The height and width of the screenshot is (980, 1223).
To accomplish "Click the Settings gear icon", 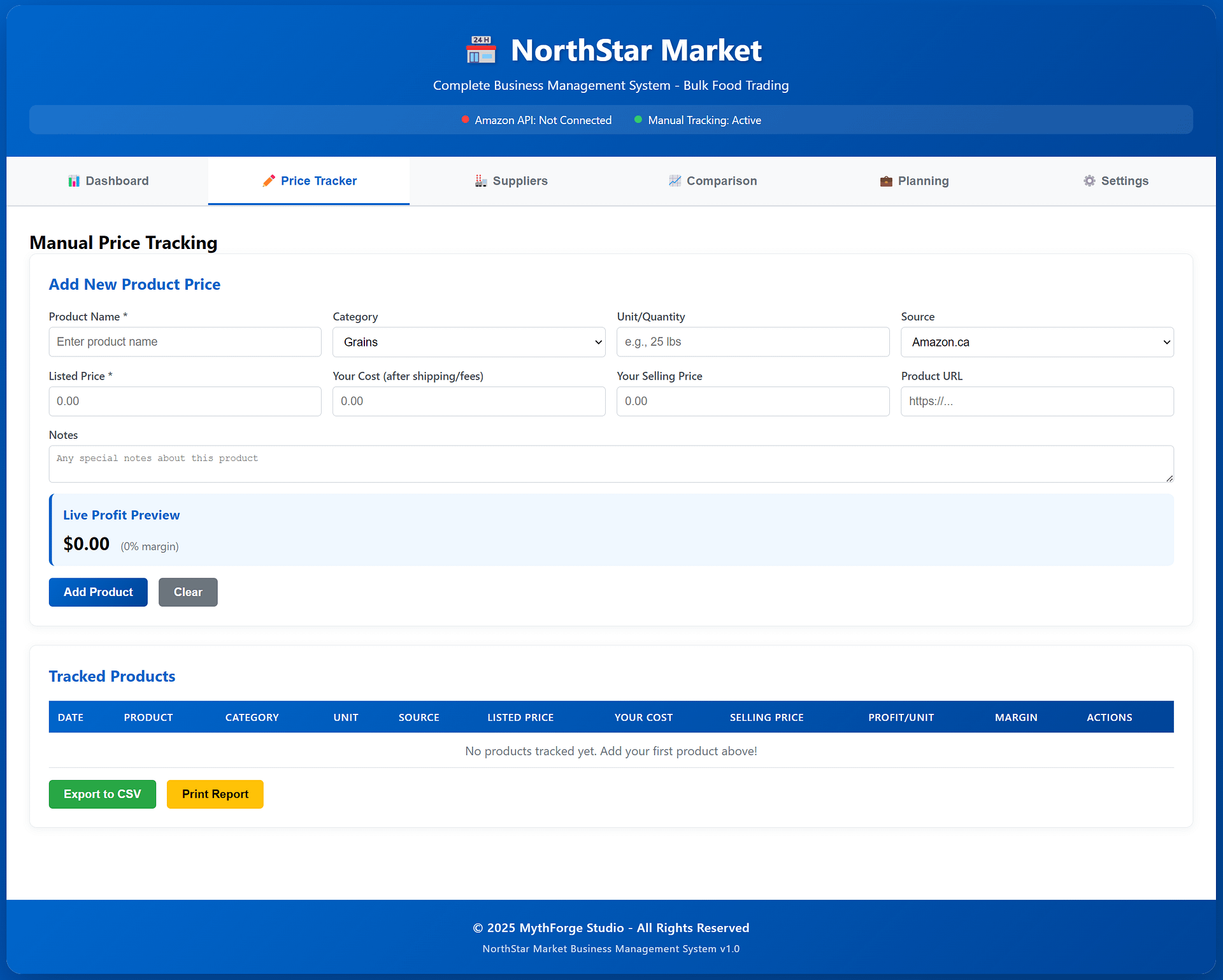I will tap(1089, 181).
